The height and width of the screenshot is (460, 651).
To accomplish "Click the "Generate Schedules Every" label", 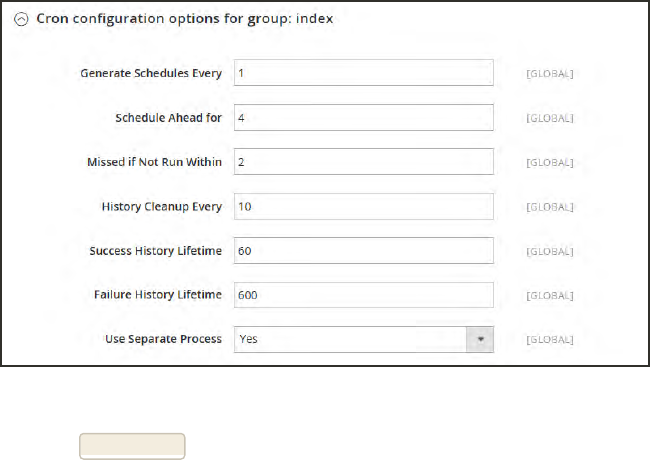I will 150,73.
